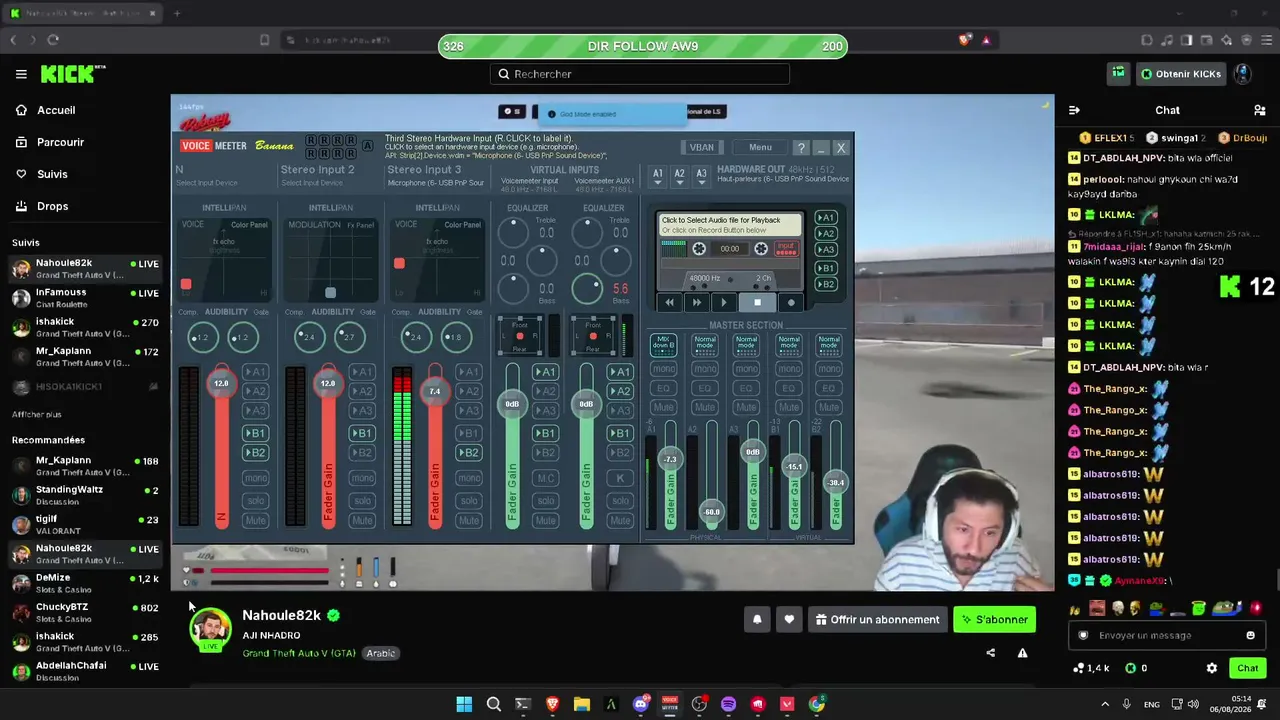Click the user profile avatar top right
The image size is (1280, 720).
pos(1242,74)
